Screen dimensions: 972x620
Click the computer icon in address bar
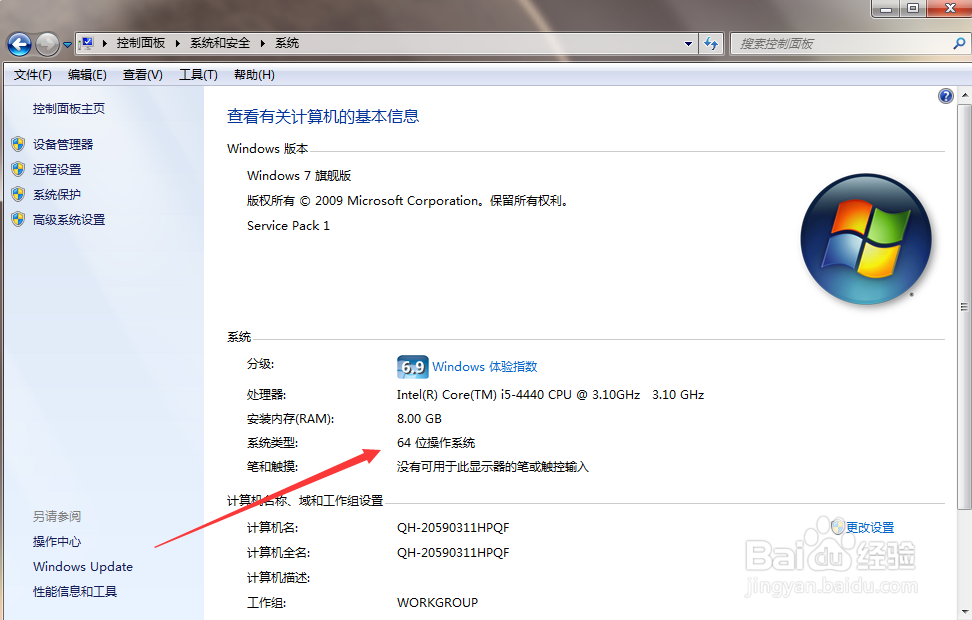[86, 43]
